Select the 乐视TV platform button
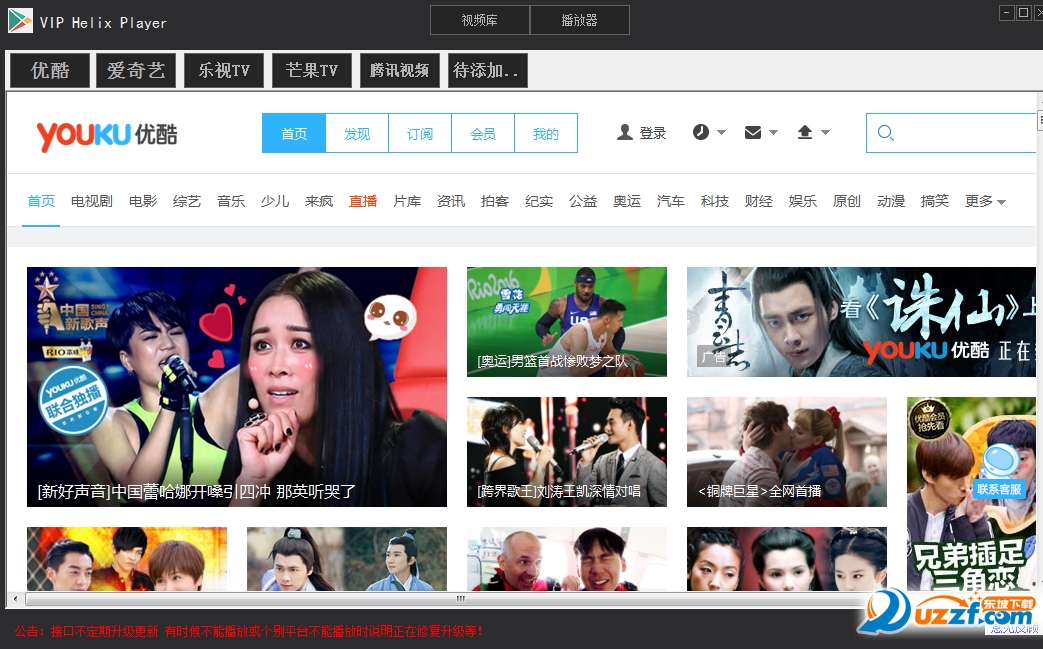The image size is (1043, 649). (224, 70)
